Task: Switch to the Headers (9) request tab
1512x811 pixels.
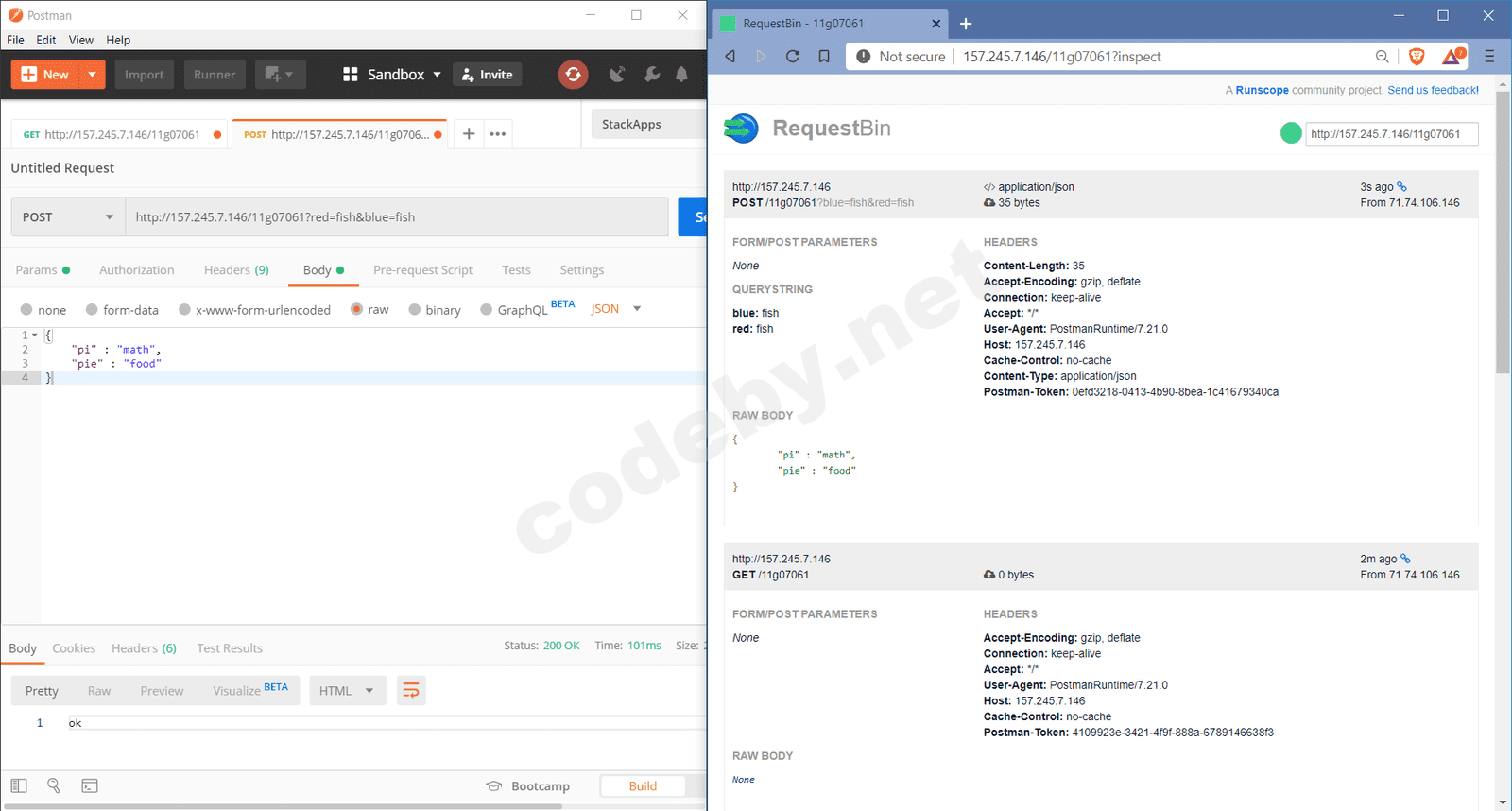Action: pos(236,269)
